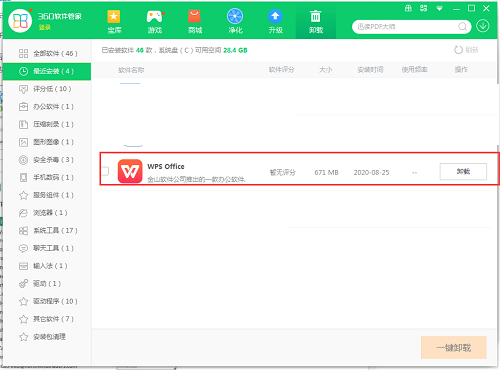Open the 商城 shopping bag icon
Screen dimensions: 500x370
(195, 21)
